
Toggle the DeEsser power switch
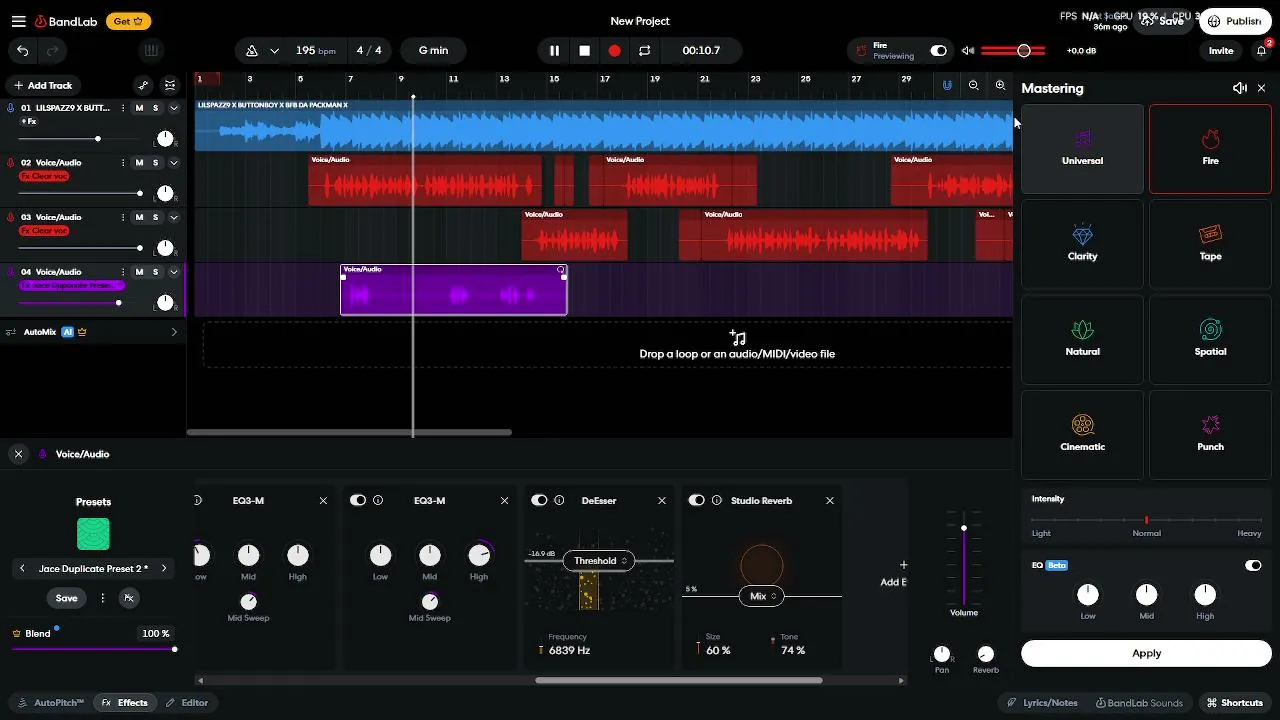point(539,500)
